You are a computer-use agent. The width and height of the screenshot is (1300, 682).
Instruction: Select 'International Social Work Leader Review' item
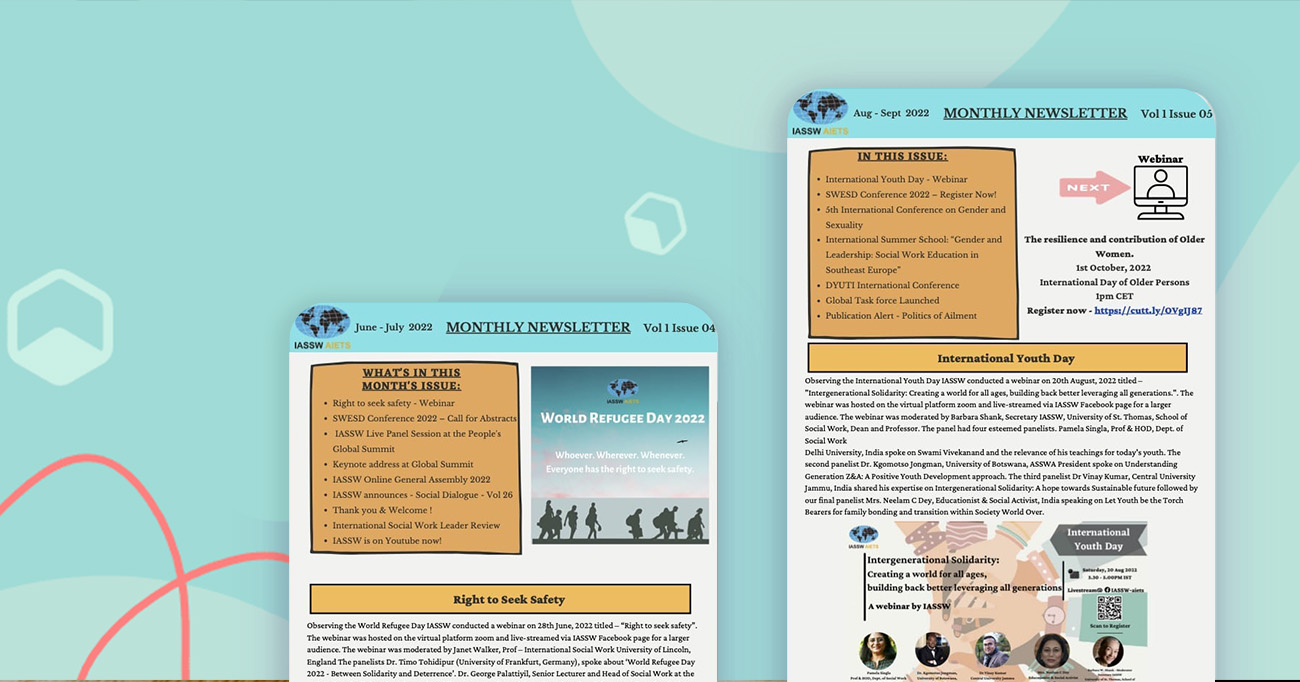(416, 525)
